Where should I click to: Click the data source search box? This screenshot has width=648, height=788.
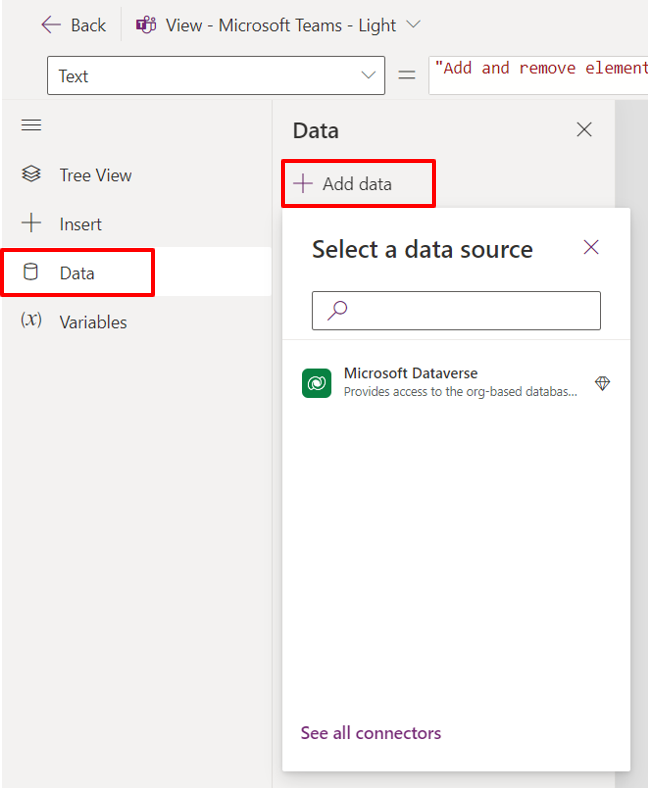pyautogui.click(x=456, y=311)
